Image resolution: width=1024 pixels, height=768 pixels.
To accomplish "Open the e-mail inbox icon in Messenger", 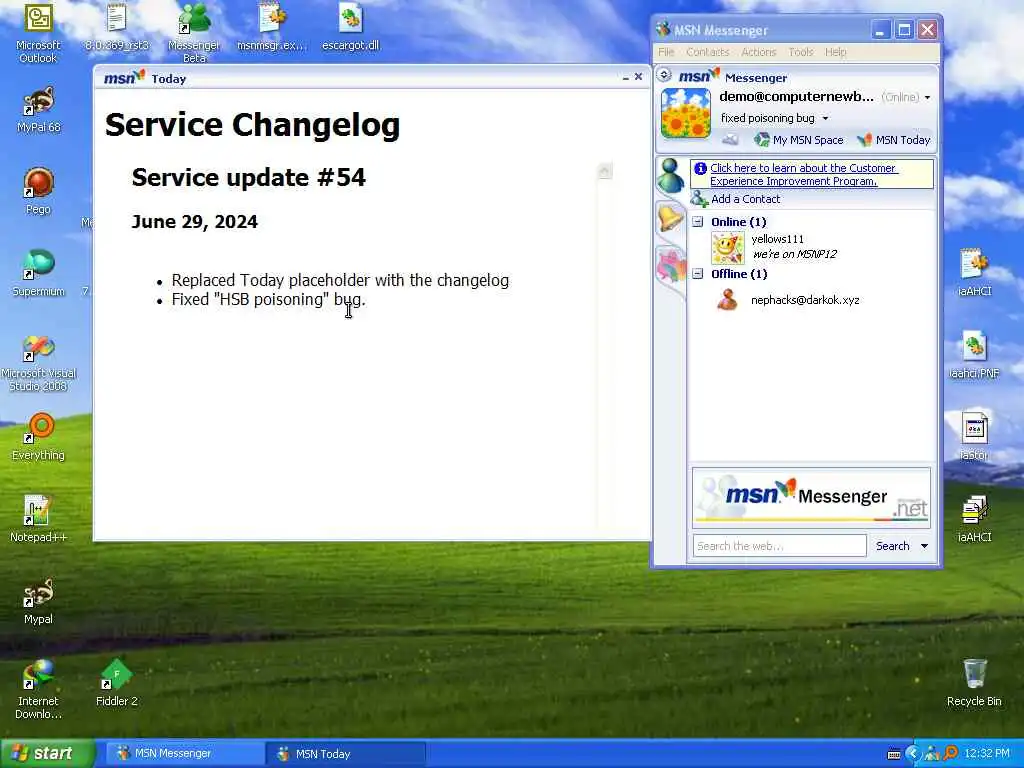I will [x=730, y=140].
